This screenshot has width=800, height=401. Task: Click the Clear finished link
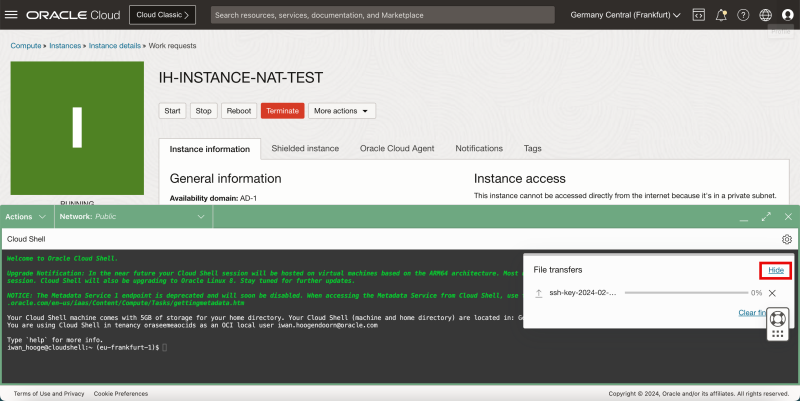pyautogui.click(x=753, y=313)
